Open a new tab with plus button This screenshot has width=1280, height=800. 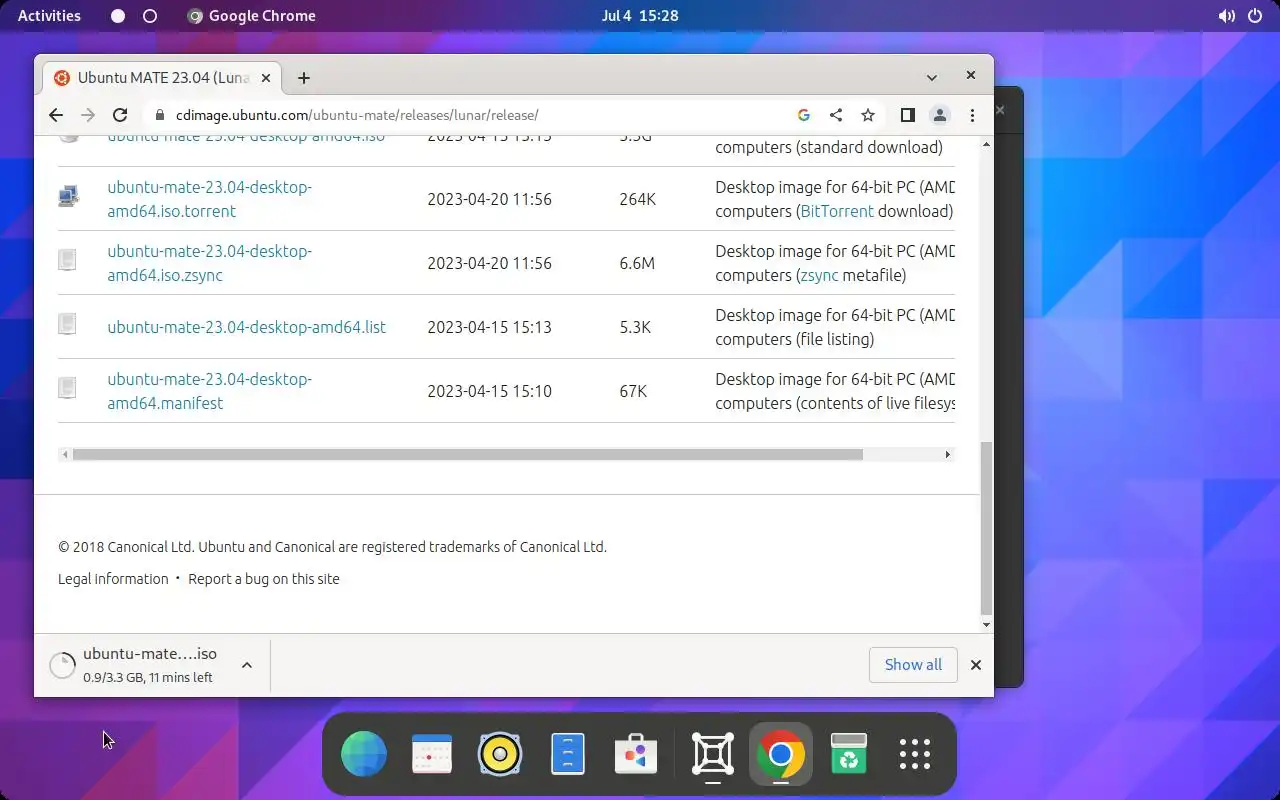point(303,77)
